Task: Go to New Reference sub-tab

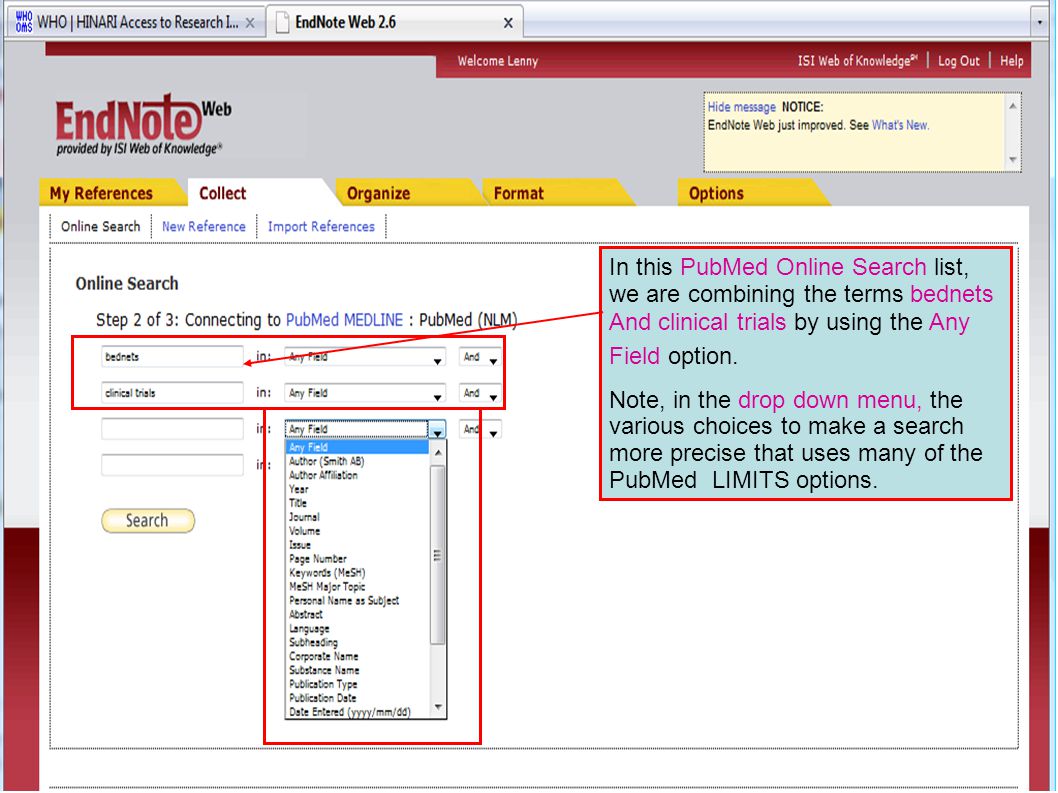Action: point(204,226)
